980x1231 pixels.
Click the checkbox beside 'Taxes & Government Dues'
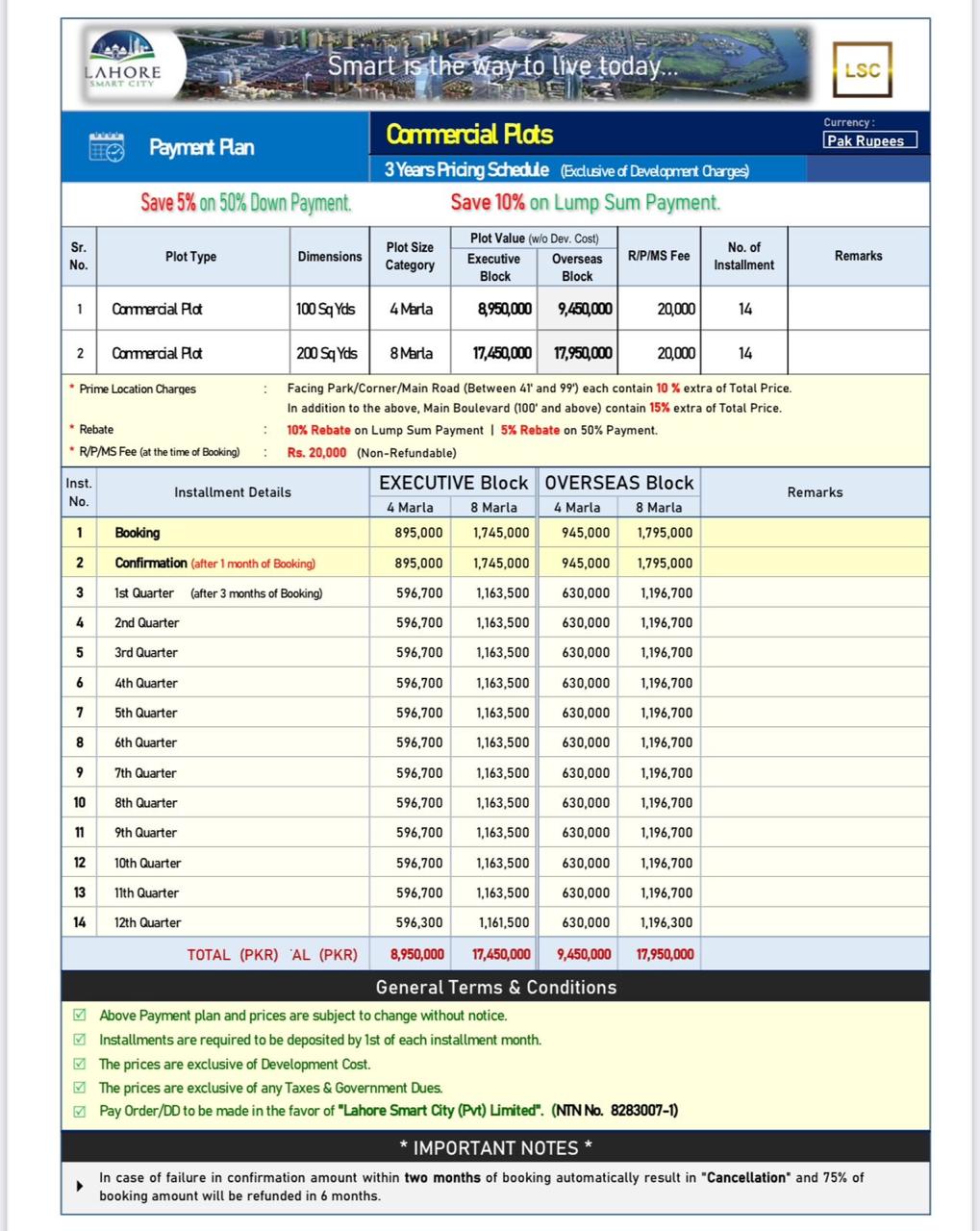(80, 1088)
